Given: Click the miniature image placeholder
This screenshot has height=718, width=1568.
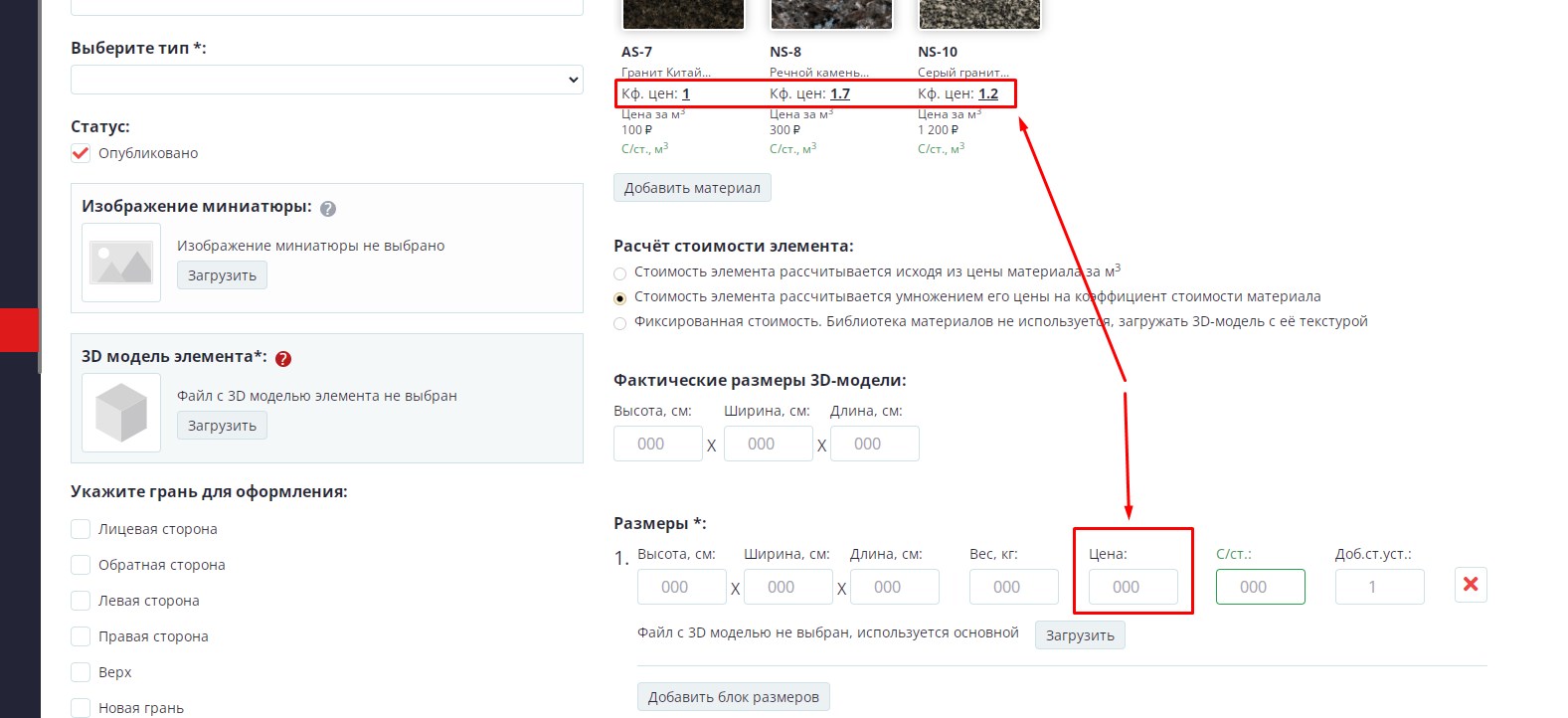Looking at the screenshot, I should tap(121, 263).
